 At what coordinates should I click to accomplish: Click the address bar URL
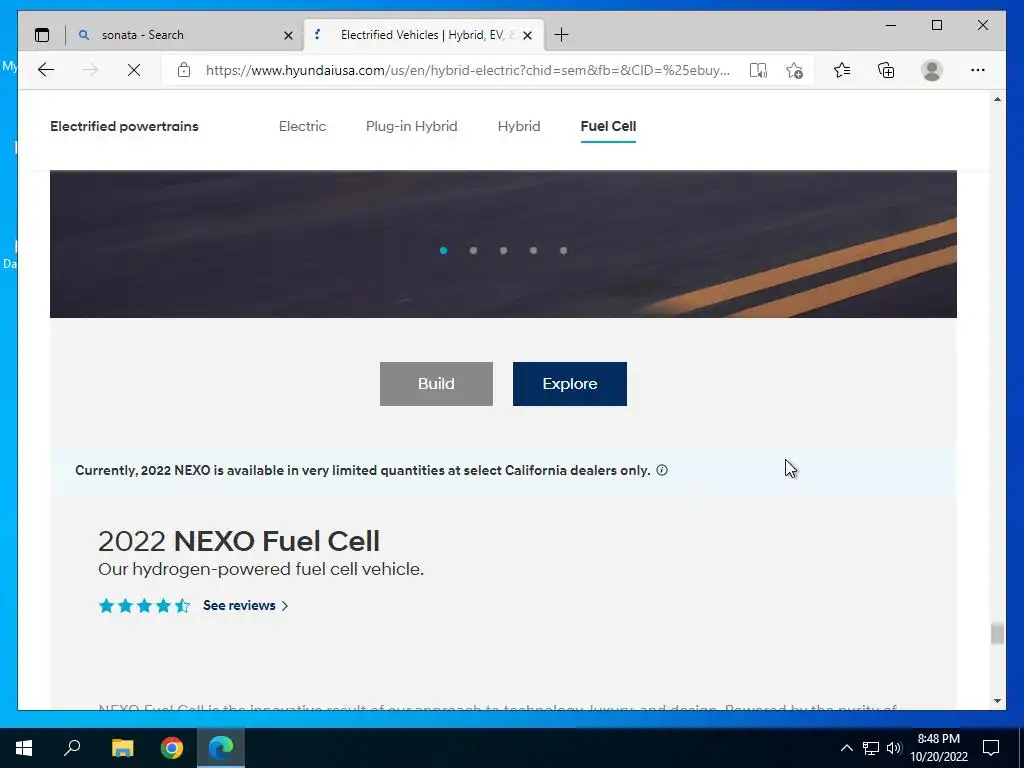coord(468,71)
